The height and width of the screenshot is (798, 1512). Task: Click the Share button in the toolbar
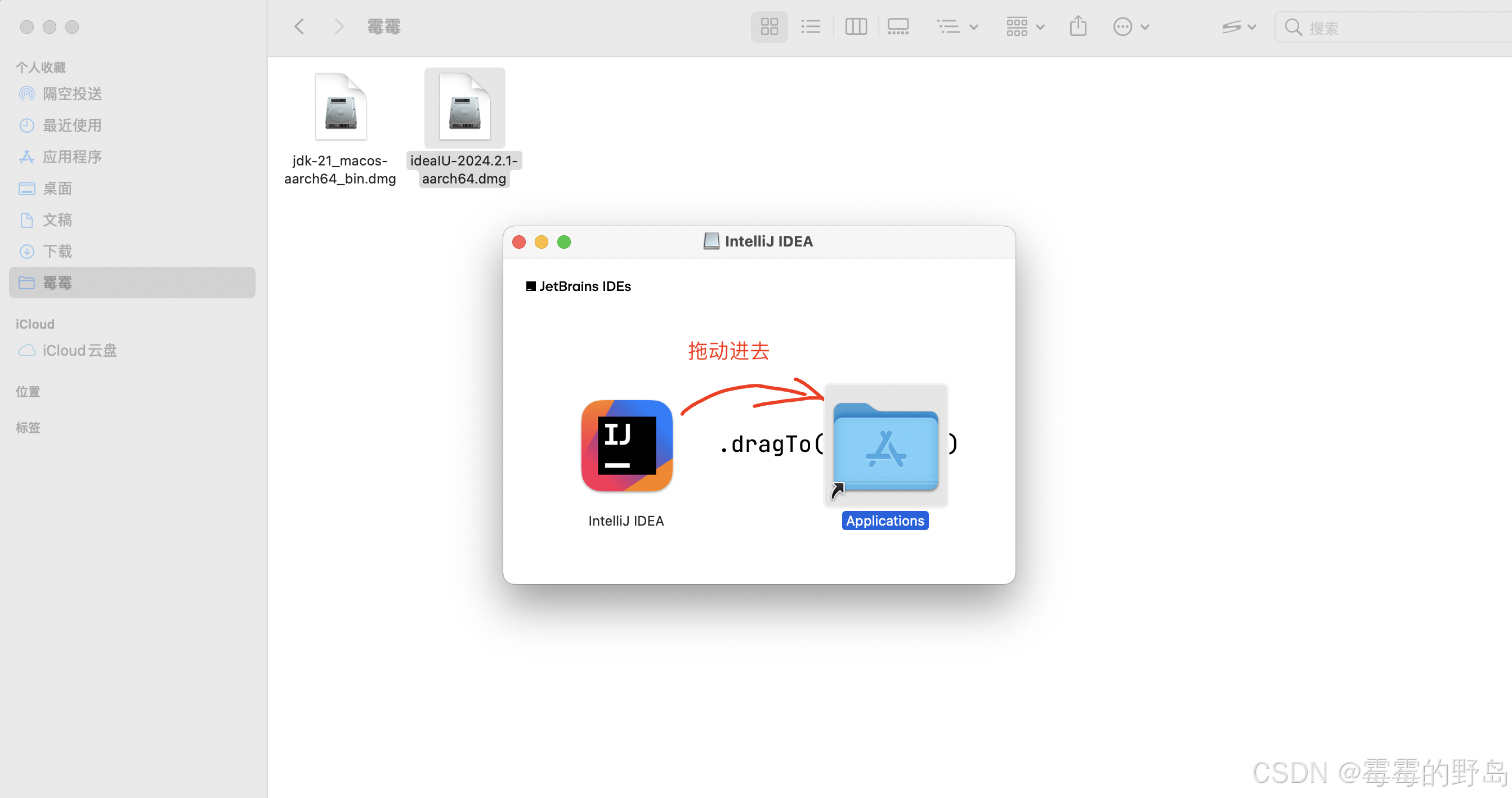click(1078, 26)
